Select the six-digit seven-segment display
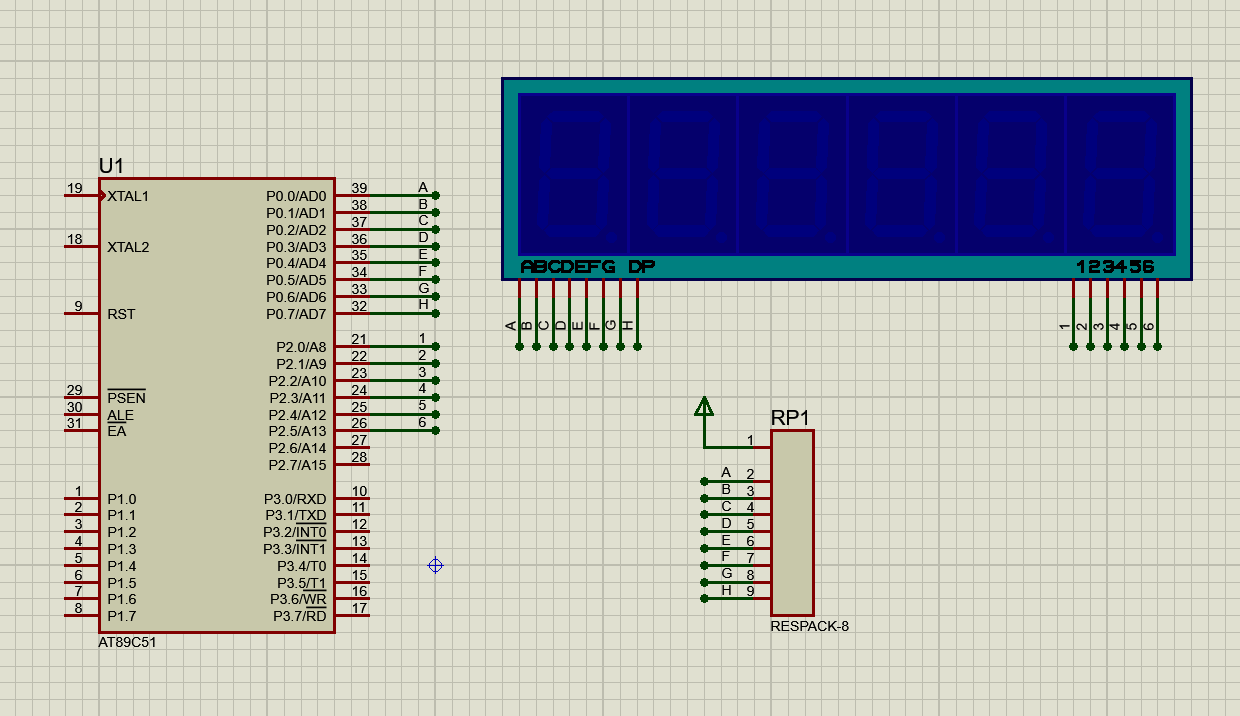The height and width of the screenshot is (716, 1240). click(x=847, y=178)
